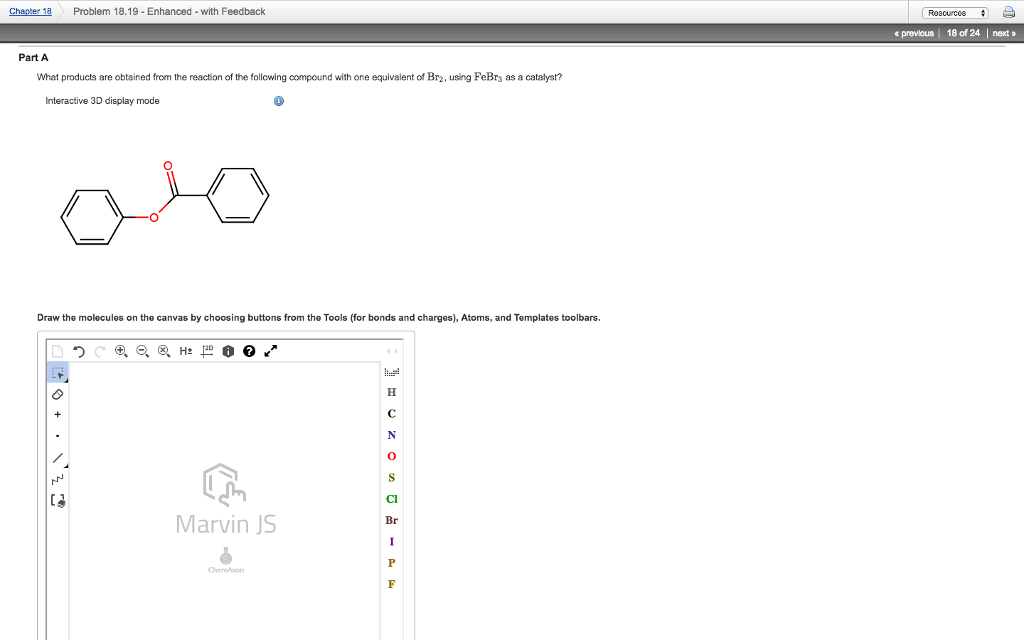Screen dimensions: 1024x640
Task: Reset the canvas zoom level
Action: (165, 350)
